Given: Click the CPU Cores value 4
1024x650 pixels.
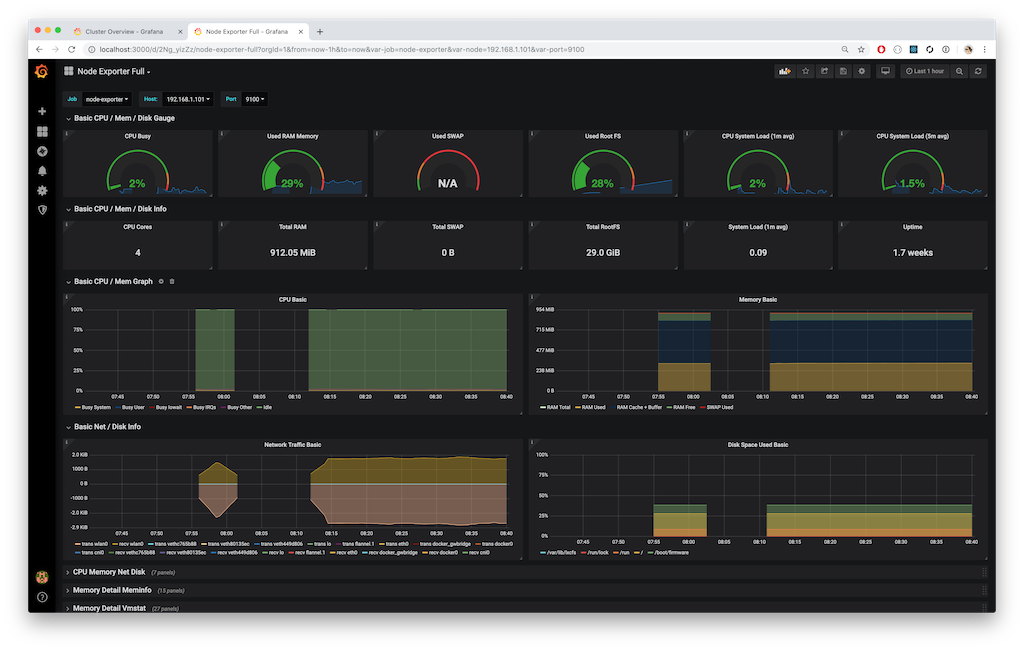Looking at the screenshot, I should click(x=138, y=253).
